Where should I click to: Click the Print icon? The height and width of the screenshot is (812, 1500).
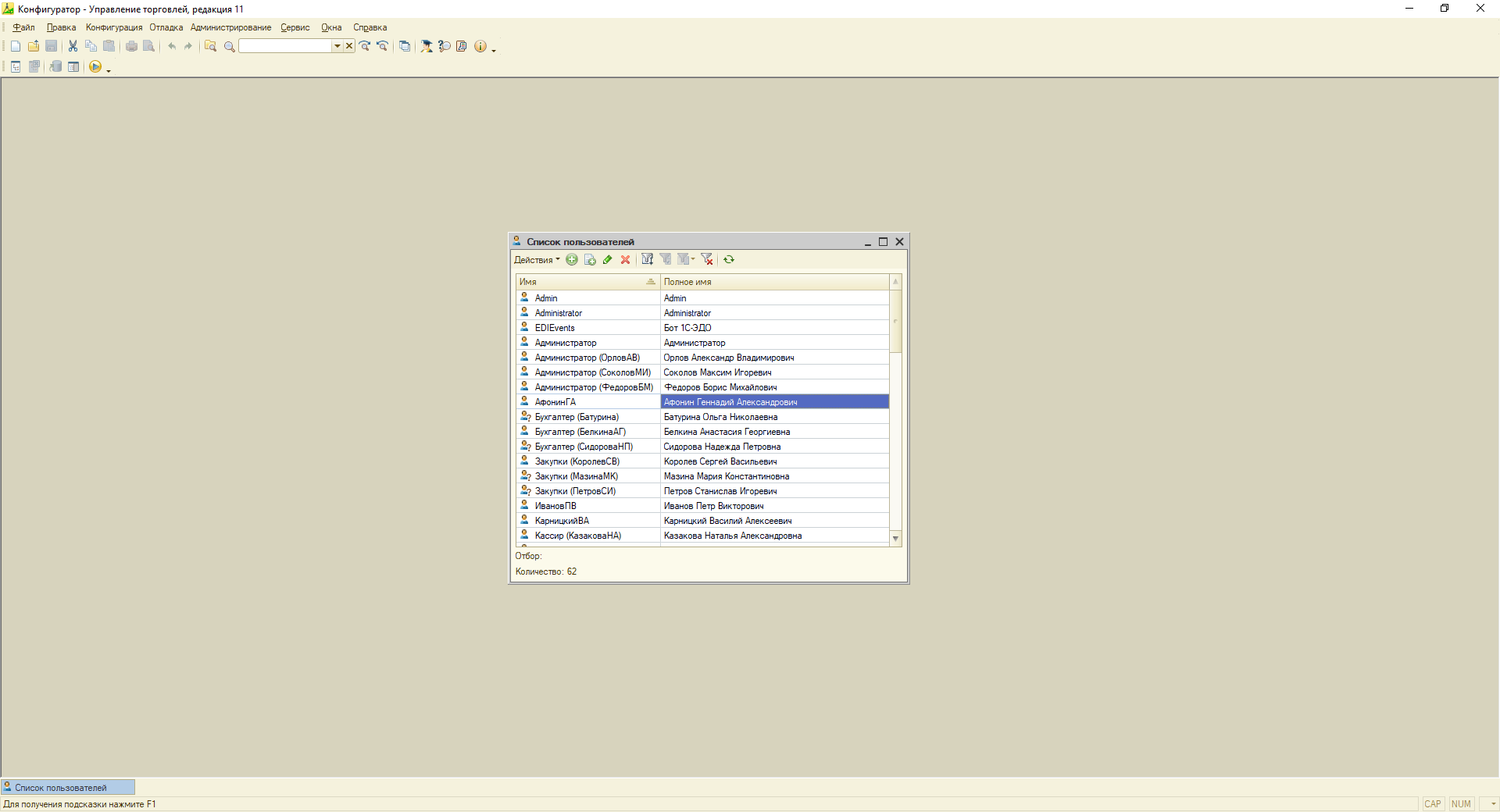pos(131,46)
